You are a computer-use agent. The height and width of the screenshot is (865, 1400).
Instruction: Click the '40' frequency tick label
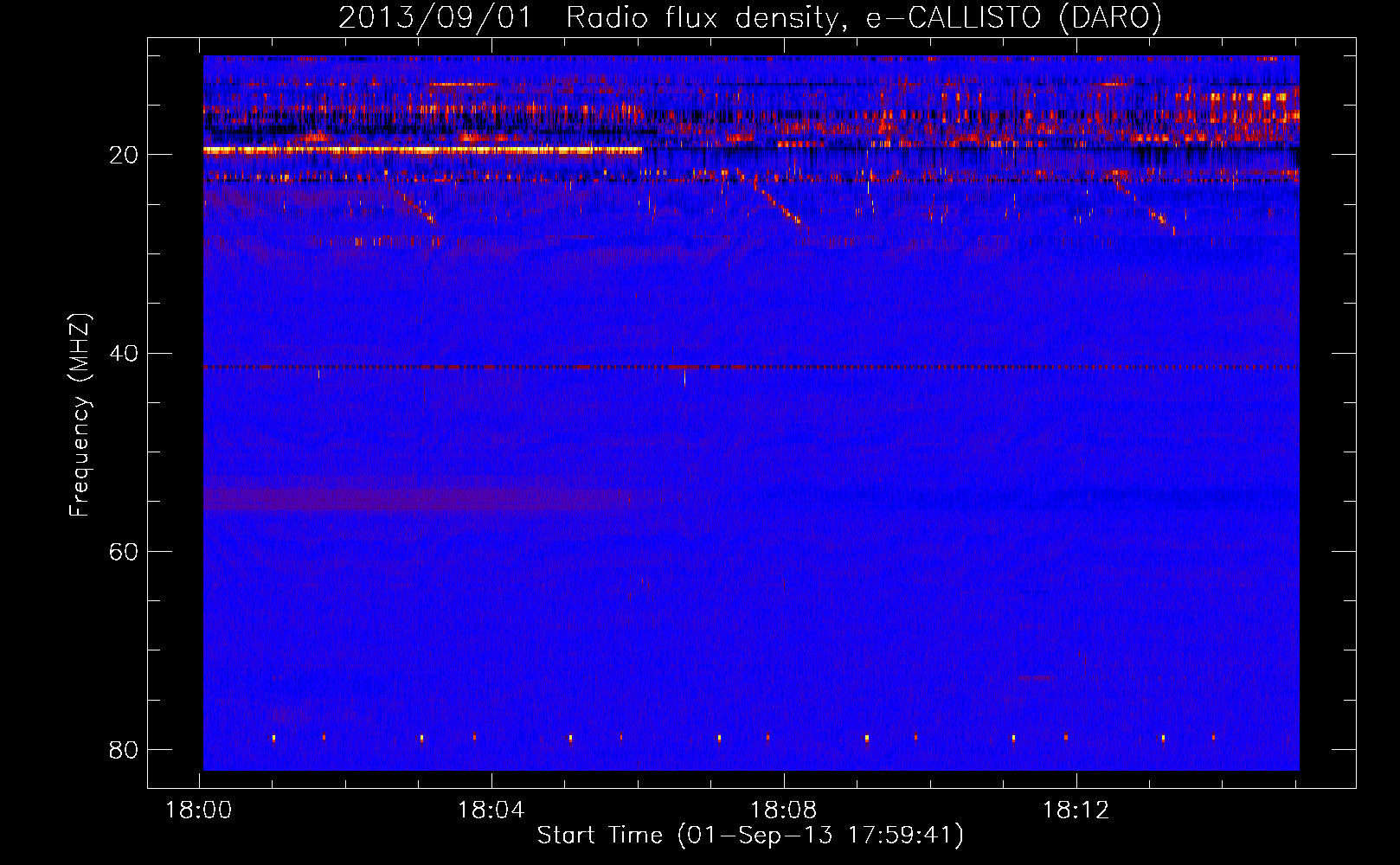pos(124,354)
